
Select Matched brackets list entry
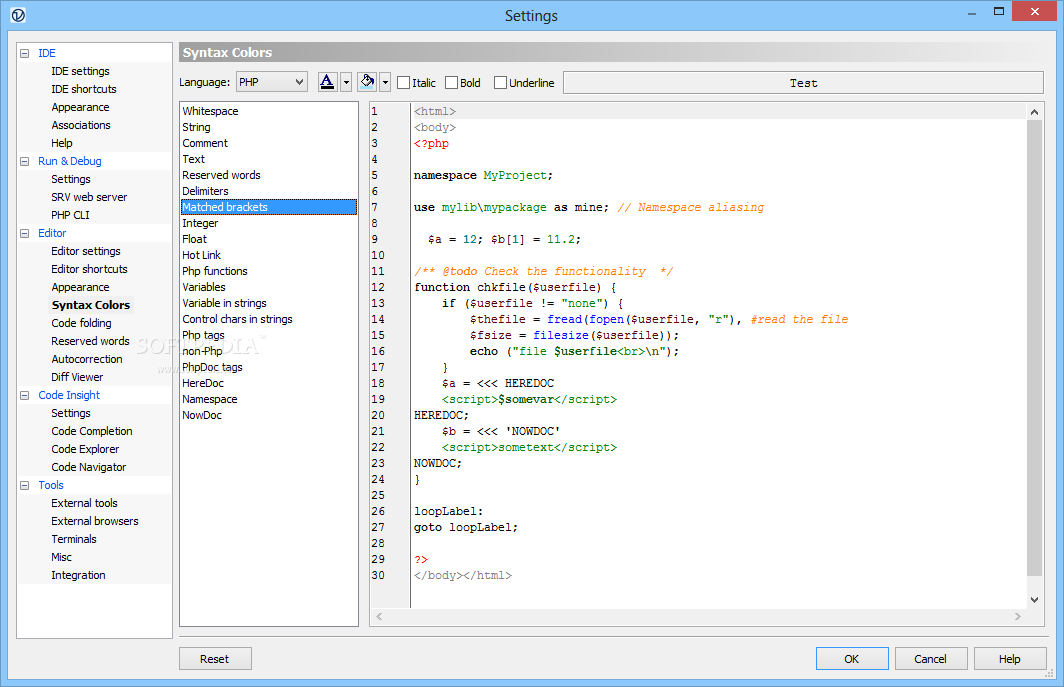[x=269, y=207]
